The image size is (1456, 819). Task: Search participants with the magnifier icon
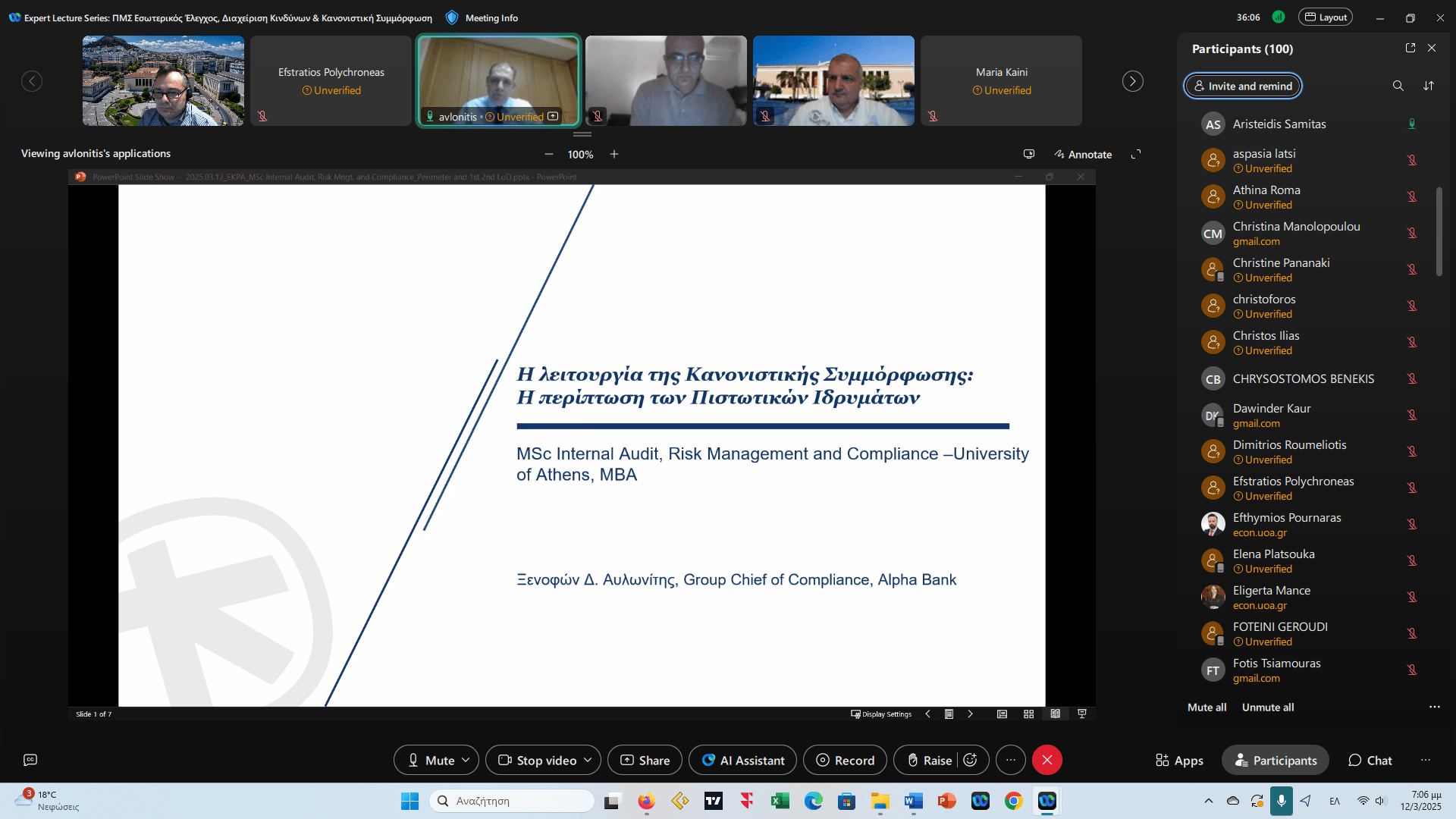tap(1398, 86)
